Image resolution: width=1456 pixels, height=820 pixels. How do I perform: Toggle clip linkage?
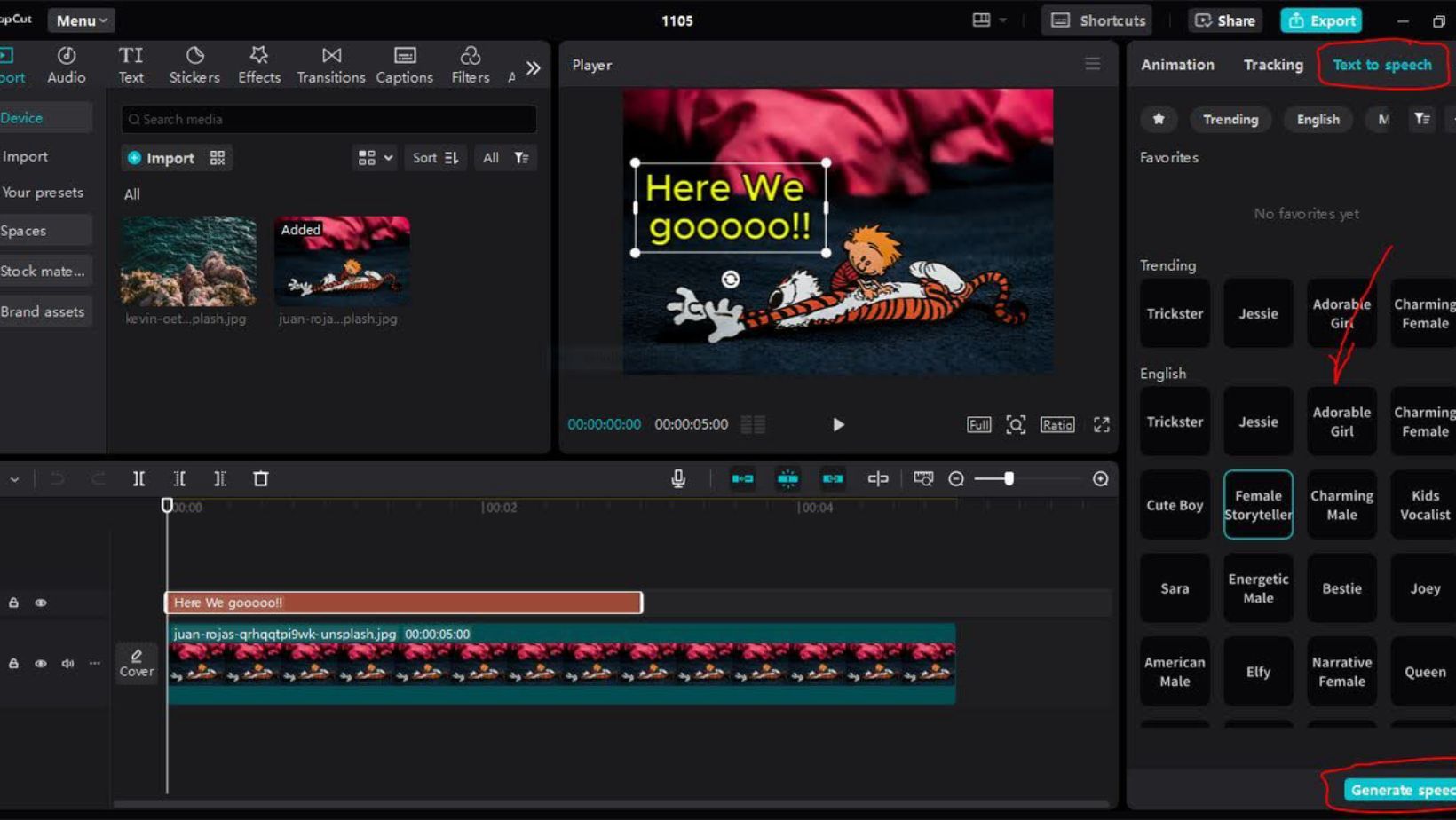click(833, 478)
